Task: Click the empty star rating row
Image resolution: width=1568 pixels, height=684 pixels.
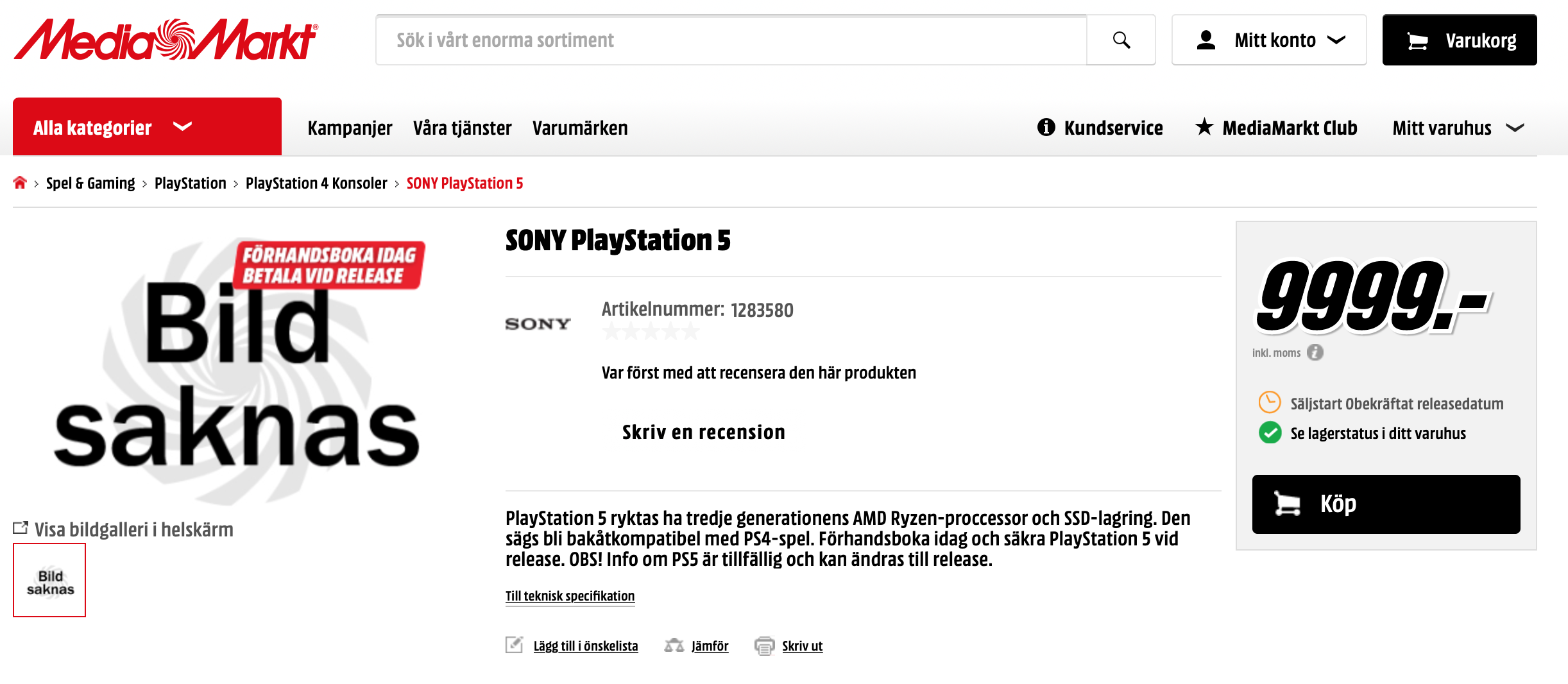Action: pyautogui.click(x=651, y=332)
